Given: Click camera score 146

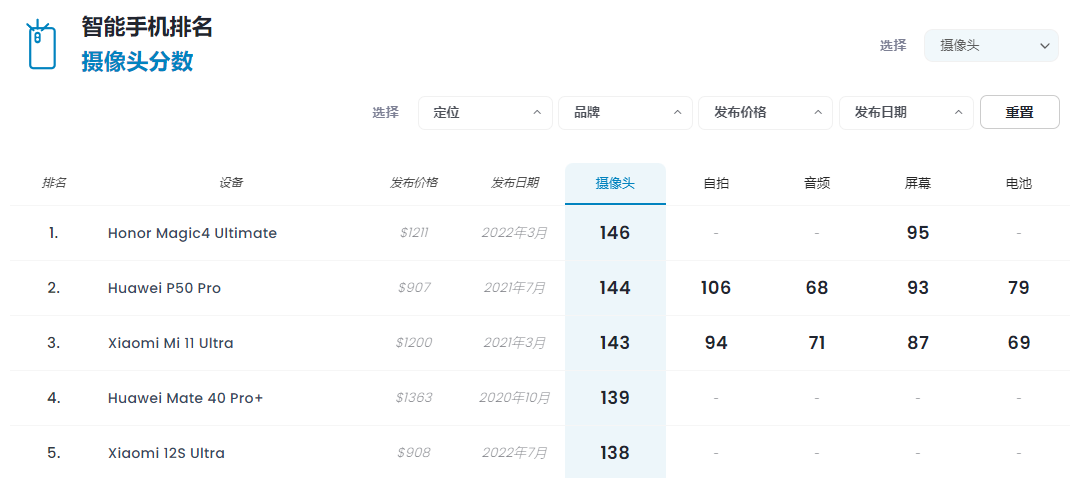Looking at the screenshot, I should 615,233.
